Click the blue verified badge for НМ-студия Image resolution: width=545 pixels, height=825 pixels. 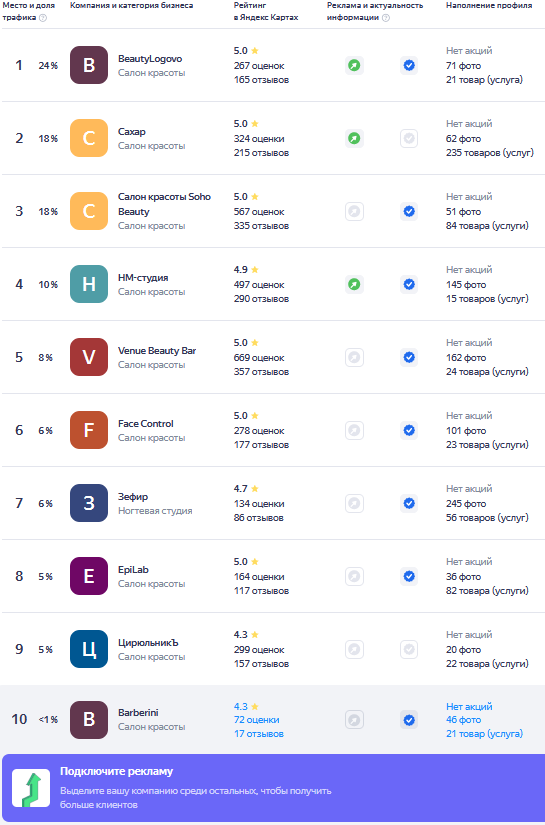click(409, 285)
